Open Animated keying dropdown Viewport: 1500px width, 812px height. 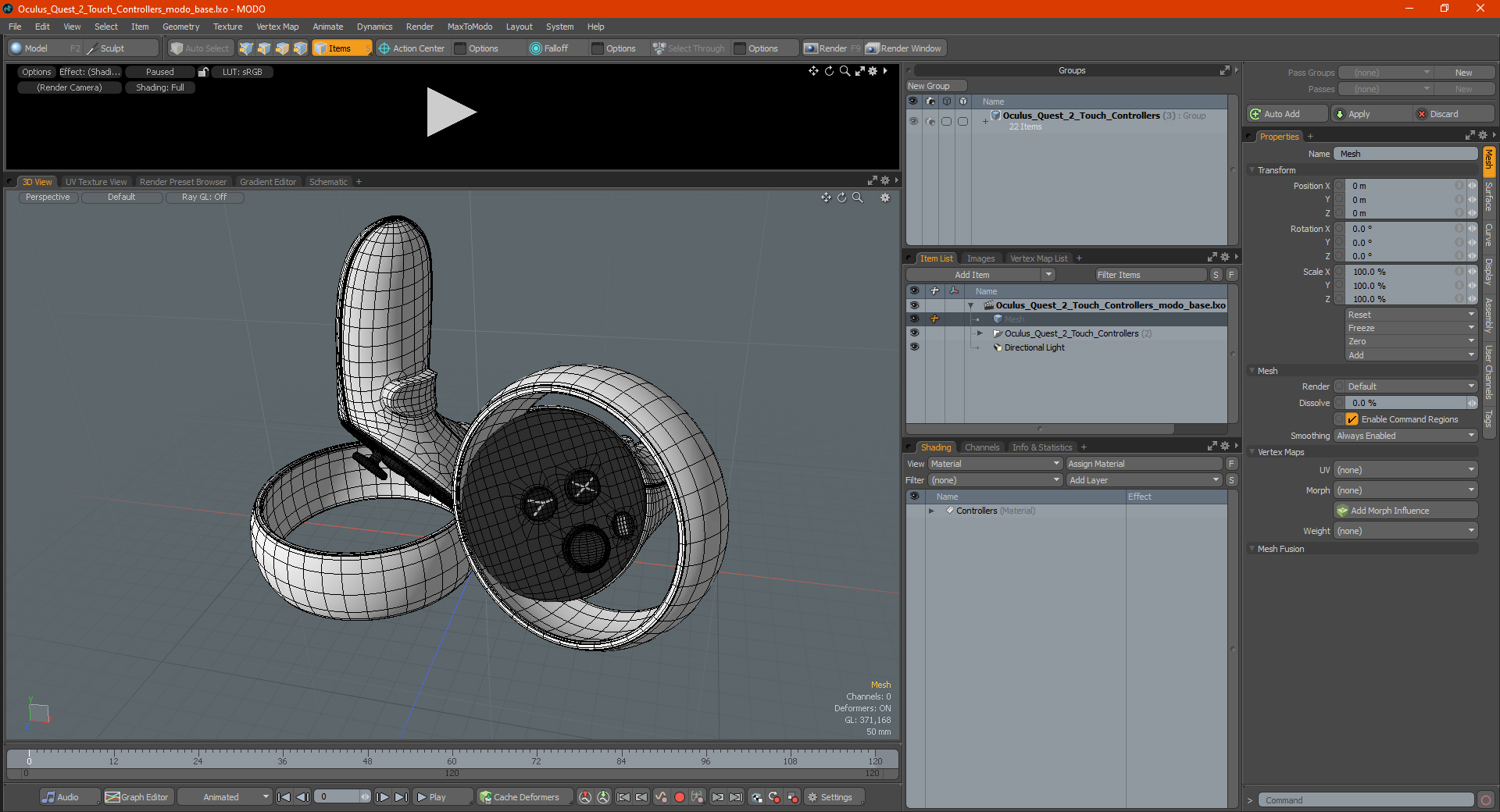point(224,797)
